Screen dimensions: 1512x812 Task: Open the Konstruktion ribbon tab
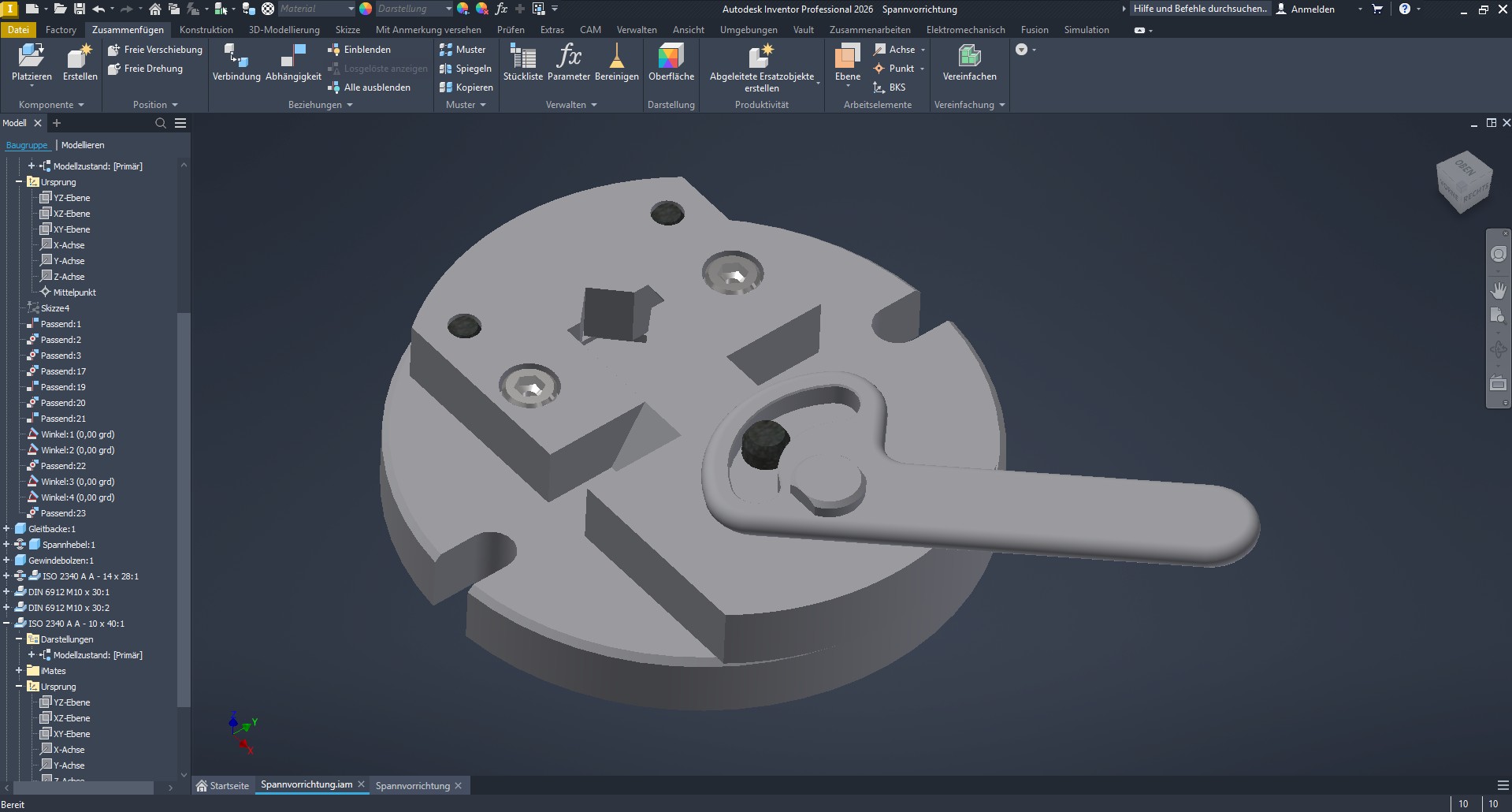[206, 30]
